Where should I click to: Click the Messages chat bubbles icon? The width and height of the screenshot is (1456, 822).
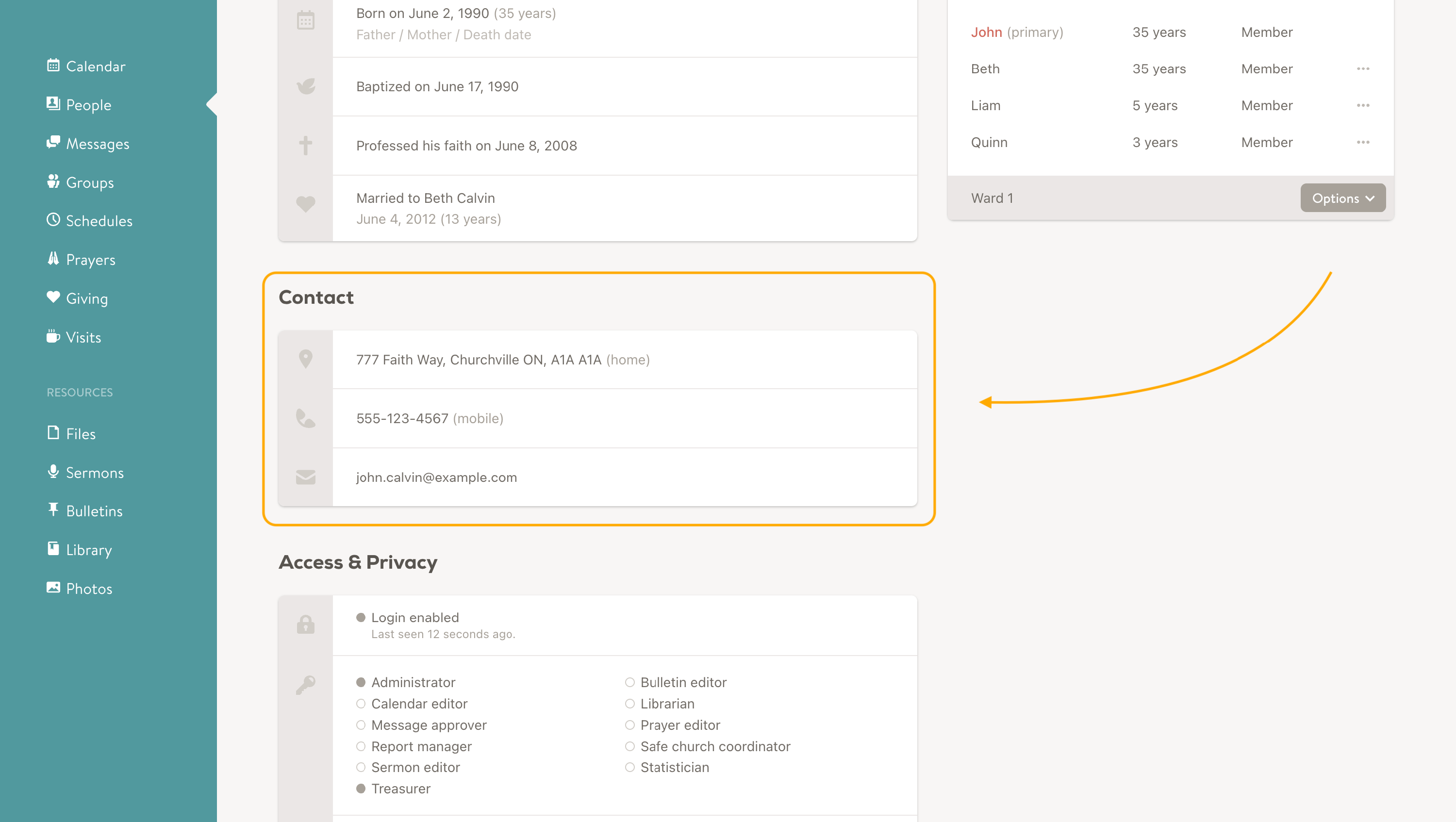point(53,142)
